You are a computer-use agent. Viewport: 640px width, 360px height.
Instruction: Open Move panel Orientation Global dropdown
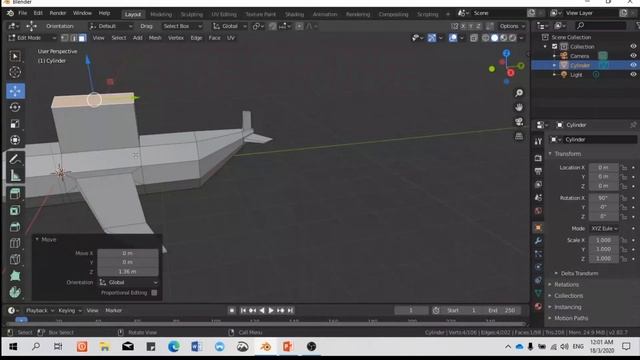pyautogui.click(x=128, y=282)
